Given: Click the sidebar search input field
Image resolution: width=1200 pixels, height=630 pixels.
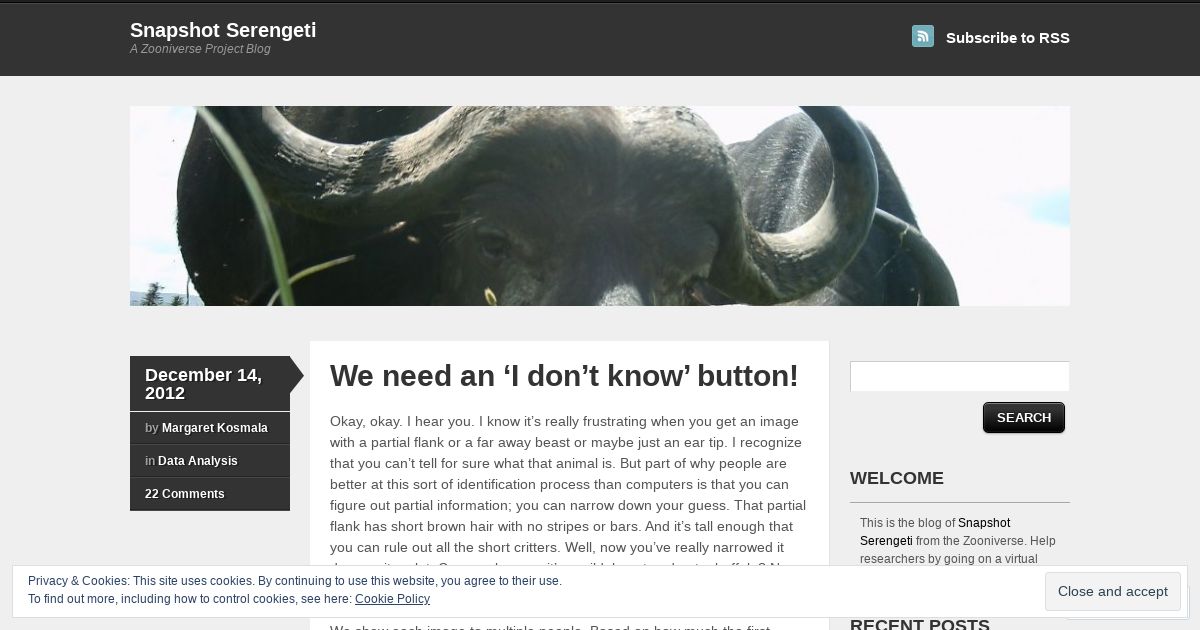Looking at the screenshot, I should coord(960,376).
